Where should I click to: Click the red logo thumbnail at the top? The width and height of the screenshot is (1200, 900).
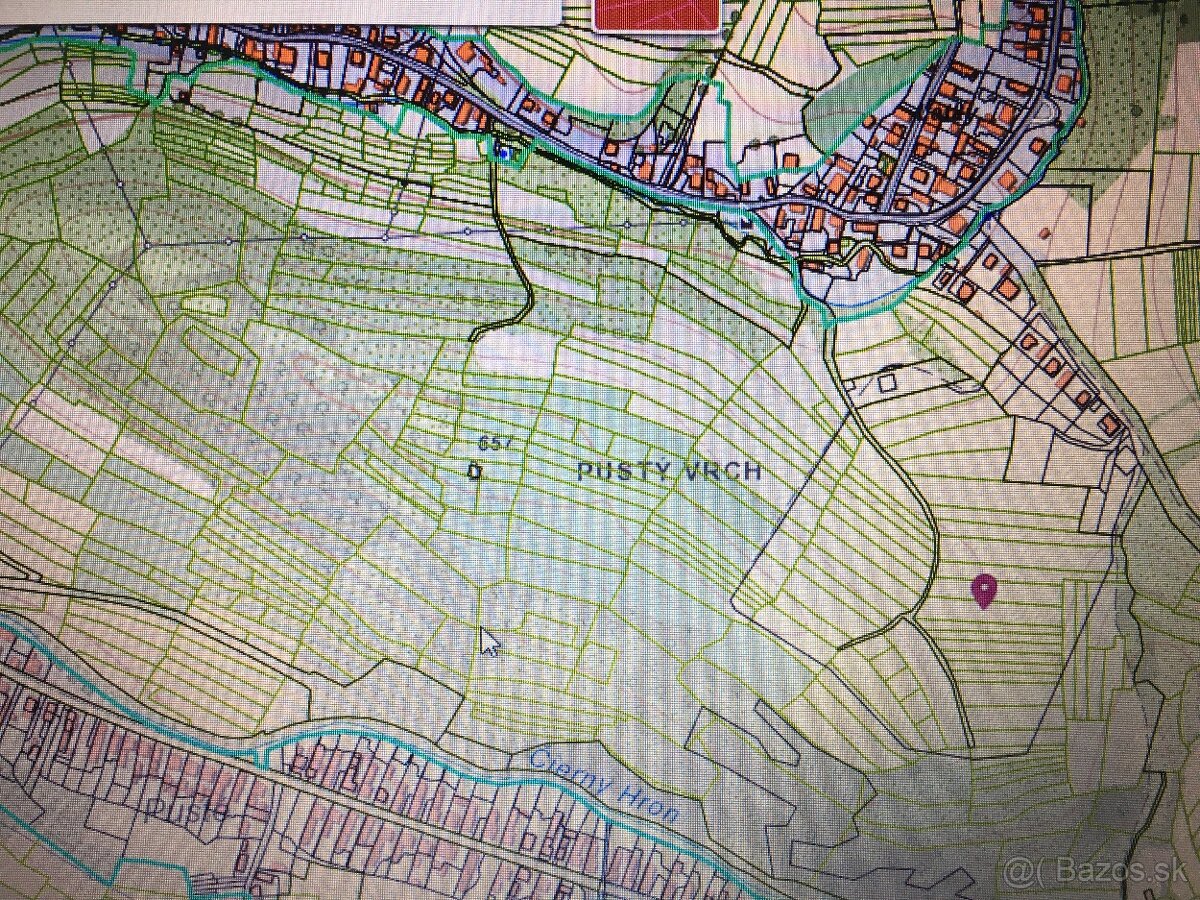(x=657, y=14)
